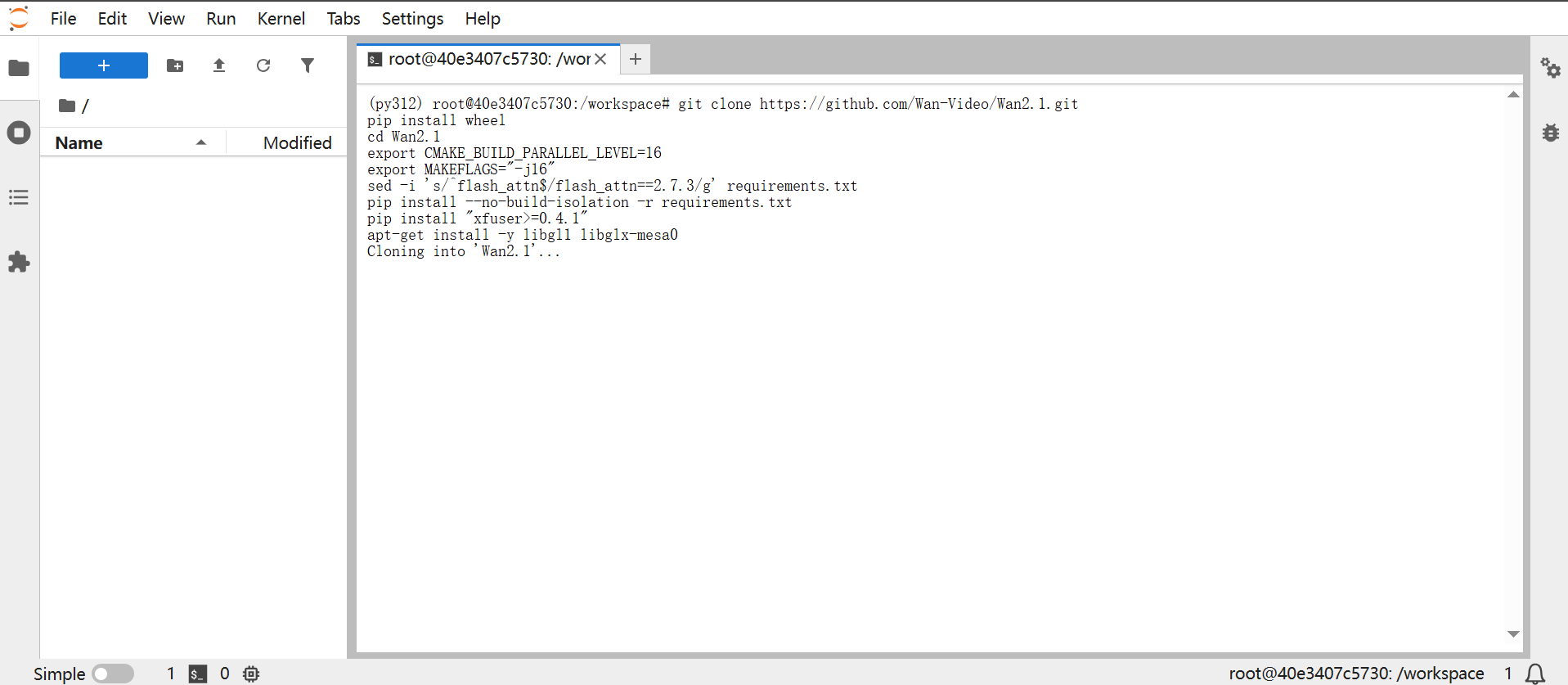Open the View menu
The height and width of the screenshot is (685, 1568).
[x=166, y=18]
